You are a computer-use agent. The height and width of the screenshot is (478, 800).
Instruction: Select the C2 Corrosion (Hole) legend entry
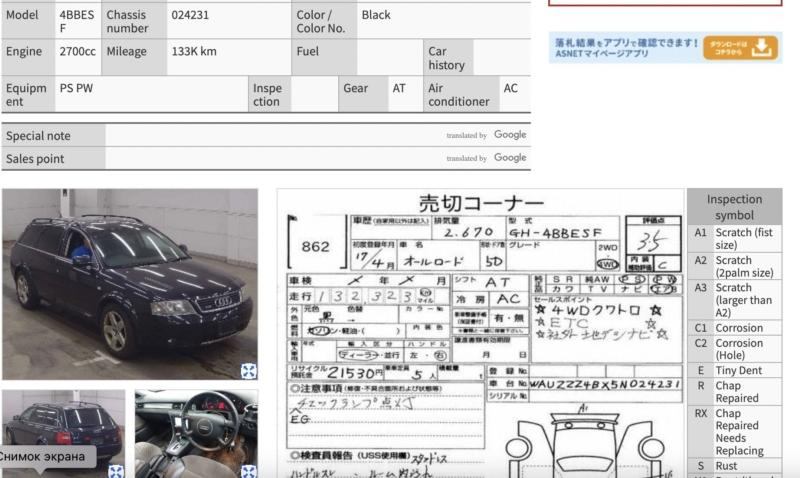tap(734, 350)
